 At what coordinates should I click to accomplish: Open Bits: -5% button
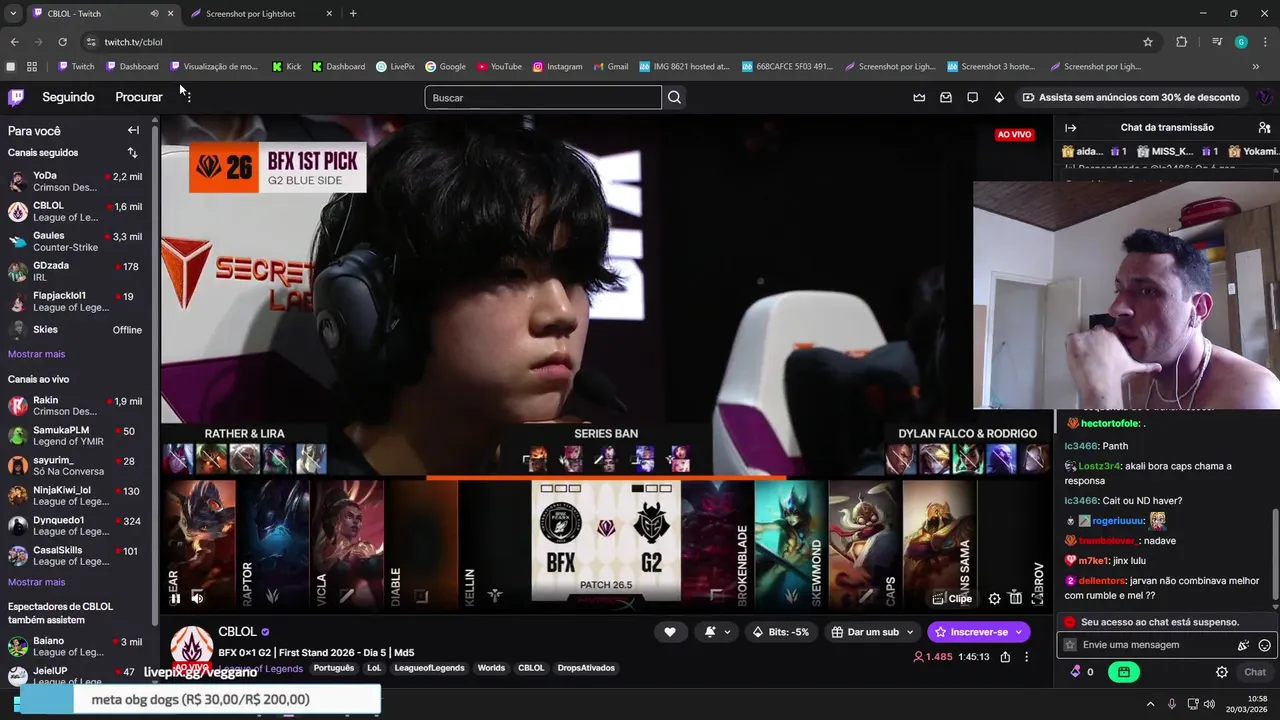(x=780, y=632)
